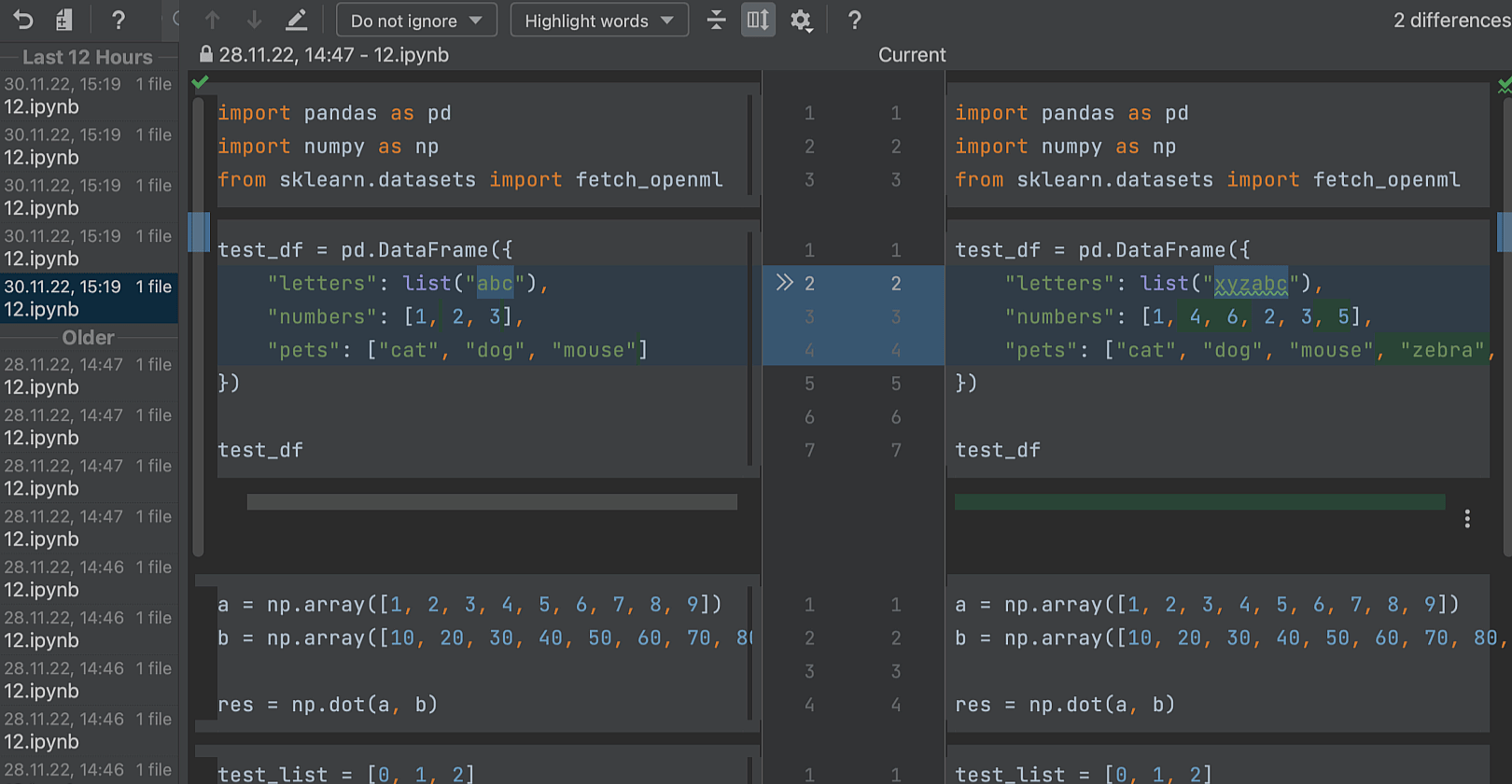Select first 28.11.22, 14:47 revision under Older
1512x784 pixels.
[x=88, y=375]
